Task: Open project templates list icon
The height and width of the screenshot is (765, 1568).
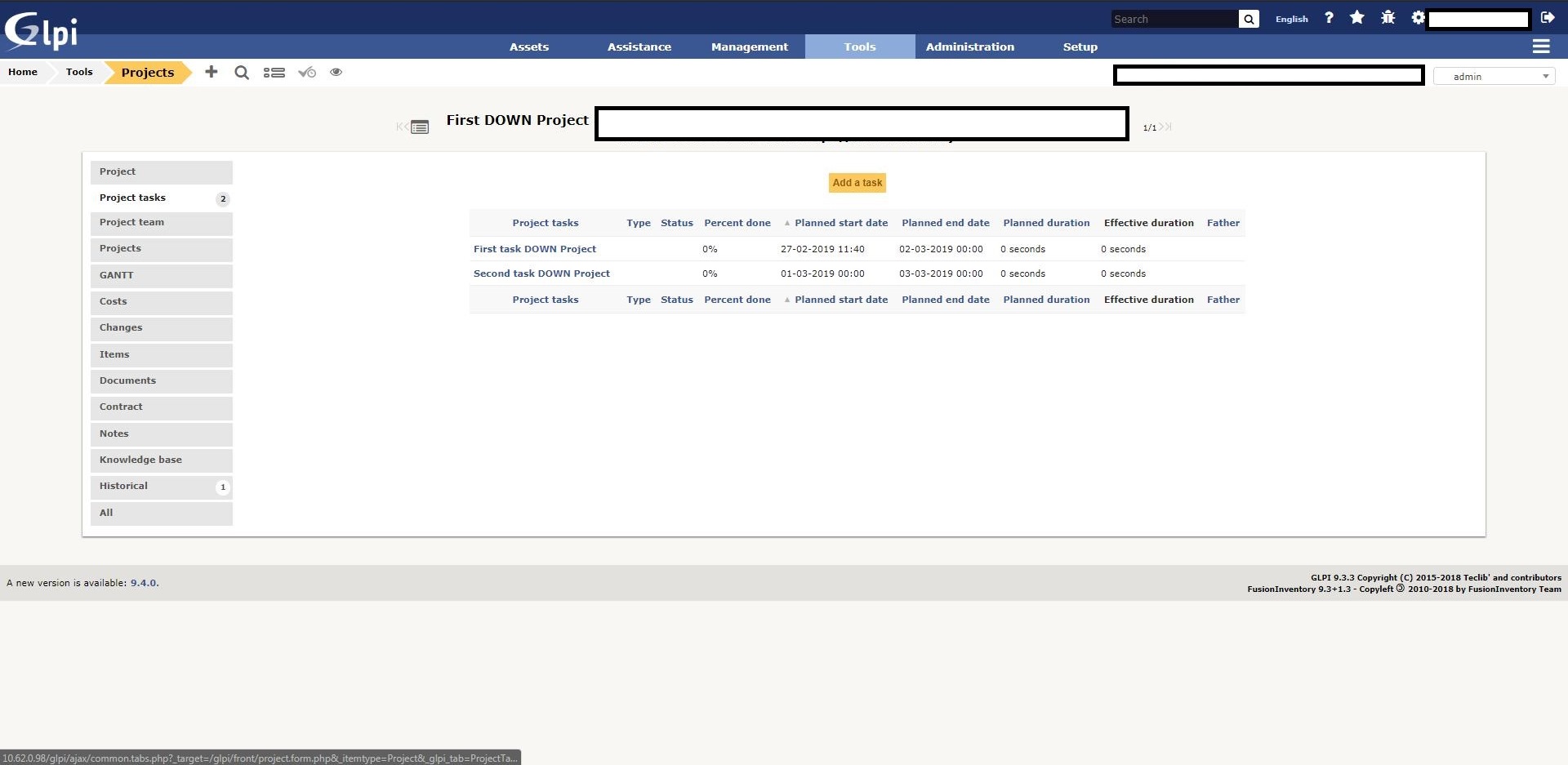Action: tap(274, 73)
